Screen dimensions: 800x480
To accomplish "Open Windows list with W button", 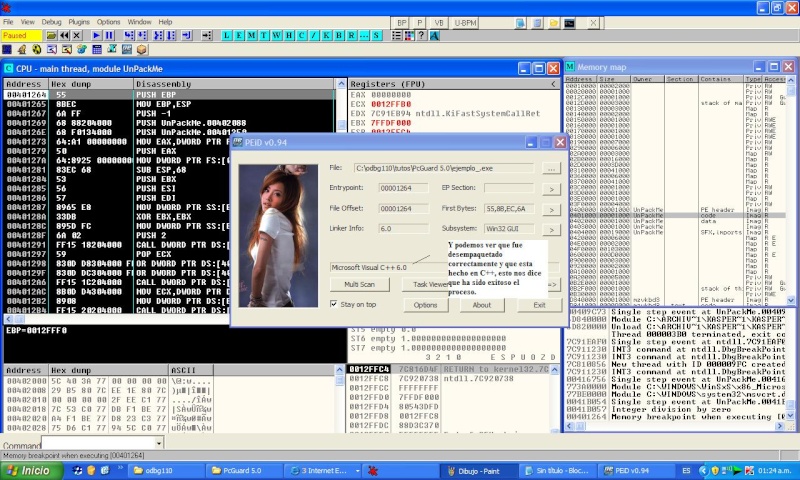I will pos(277,35).
